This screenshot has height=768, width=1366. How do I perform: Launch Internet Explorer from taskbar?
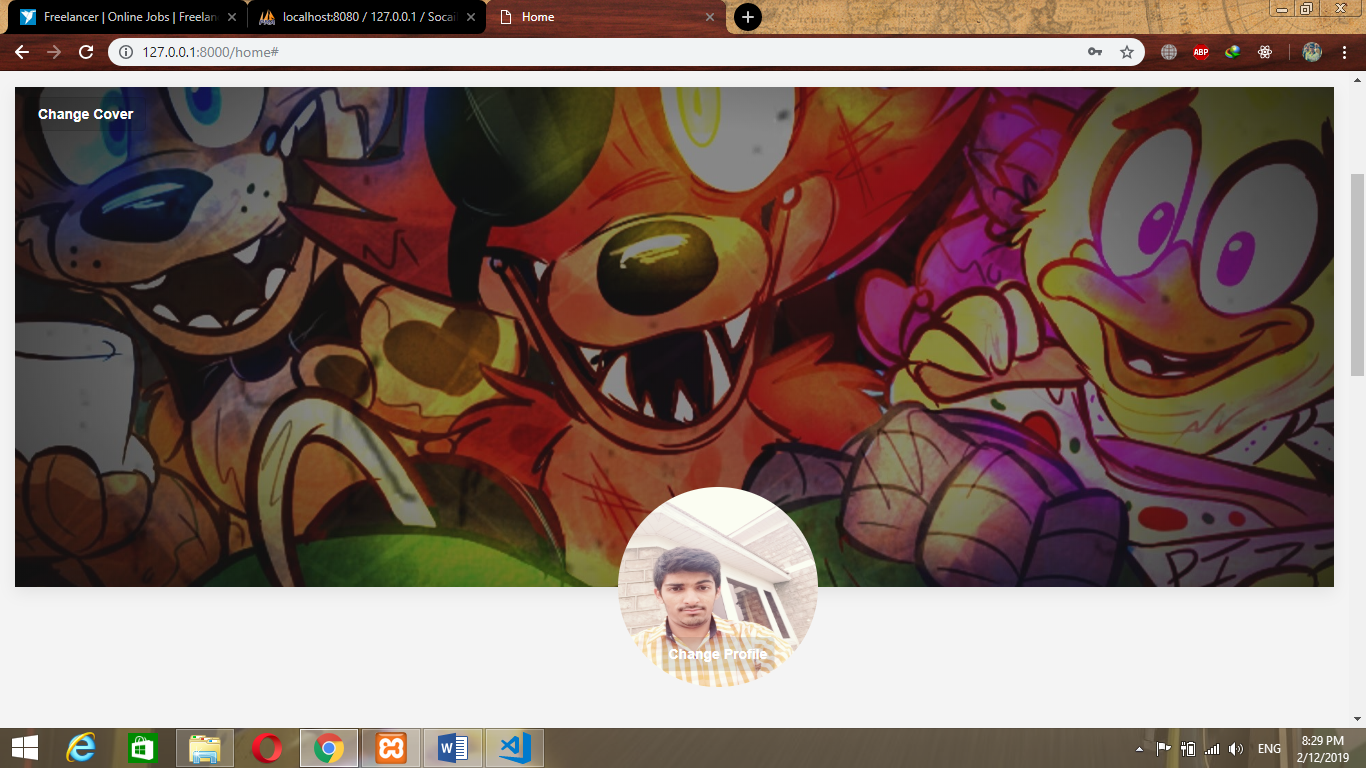pyautogui.click(x=81, y=748)
